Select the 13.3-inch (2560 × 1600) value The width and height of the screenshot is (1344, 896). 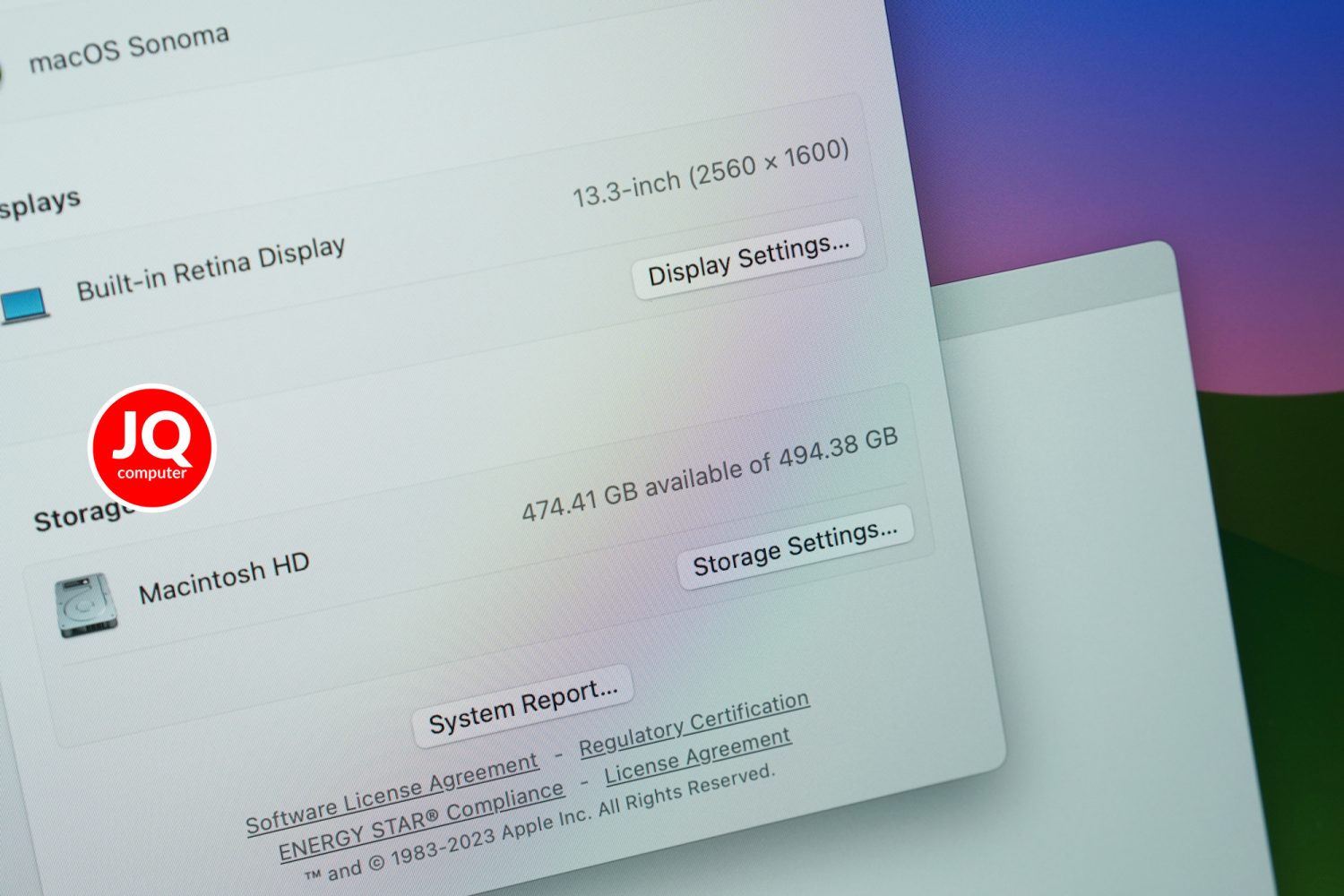pos(711,172)
